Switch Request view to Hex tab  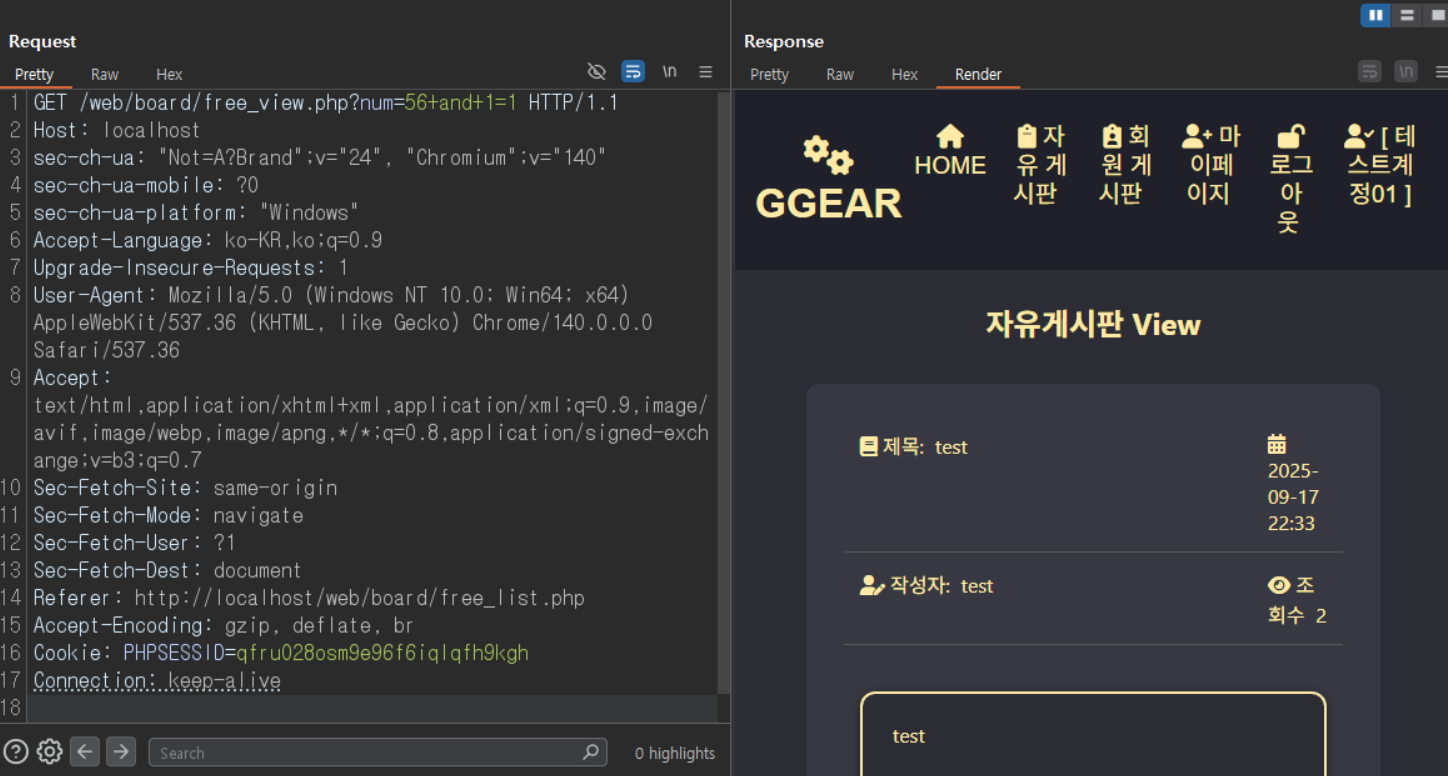click(x=169, y=74)
